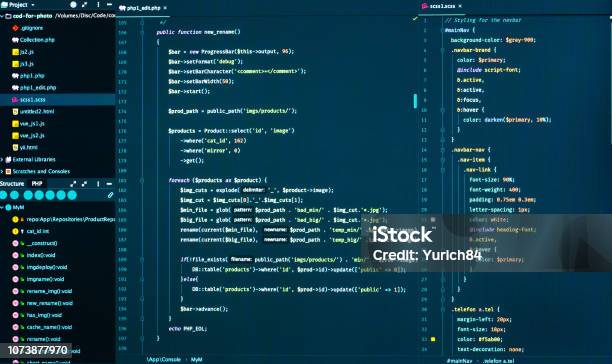Toggle the last circular filter in Structure toolbar
This screenshot has height=364, width=612.
click(72, 195)
